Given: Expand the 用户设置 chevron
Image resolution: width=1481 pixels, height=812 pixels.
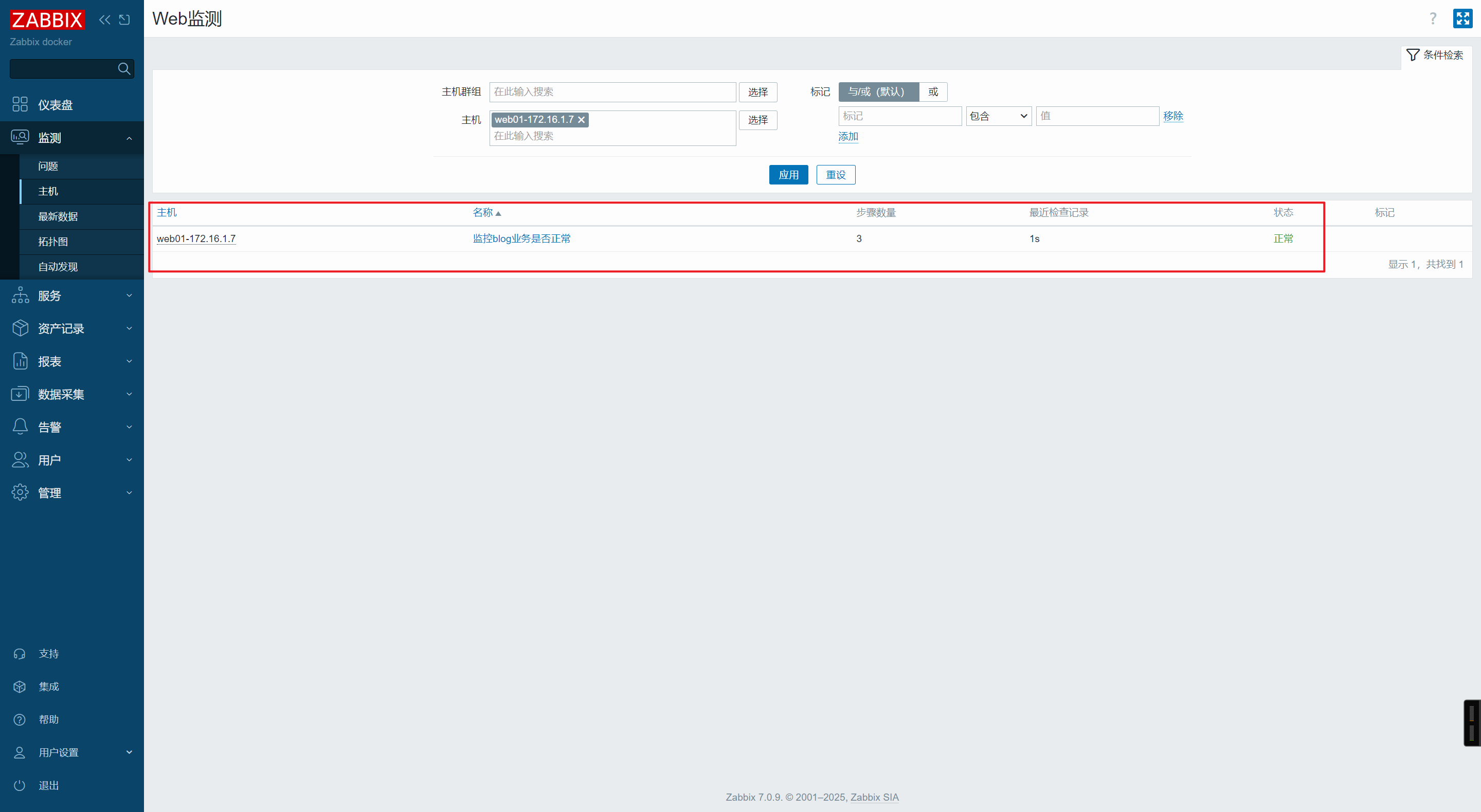Looking at the screenshot, I should click(x=130, y=752).
